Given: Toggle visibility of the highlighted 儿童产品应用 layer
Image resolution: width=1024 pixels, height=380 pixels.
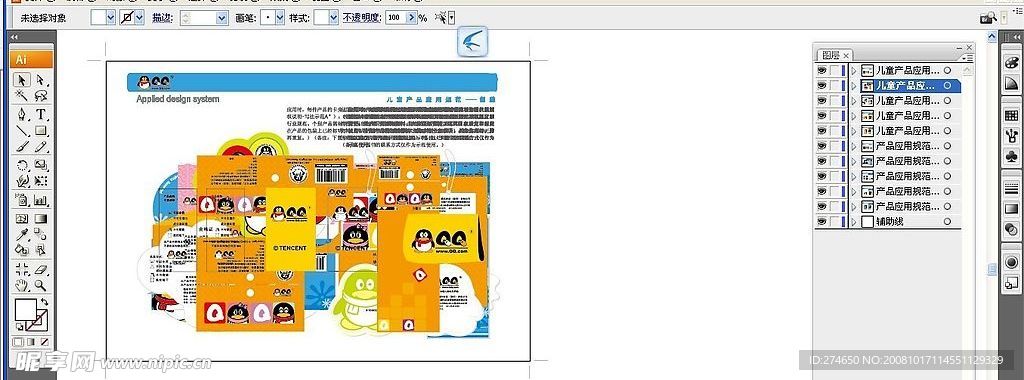Looking at the screenshot, I should [x=822, y=86].
